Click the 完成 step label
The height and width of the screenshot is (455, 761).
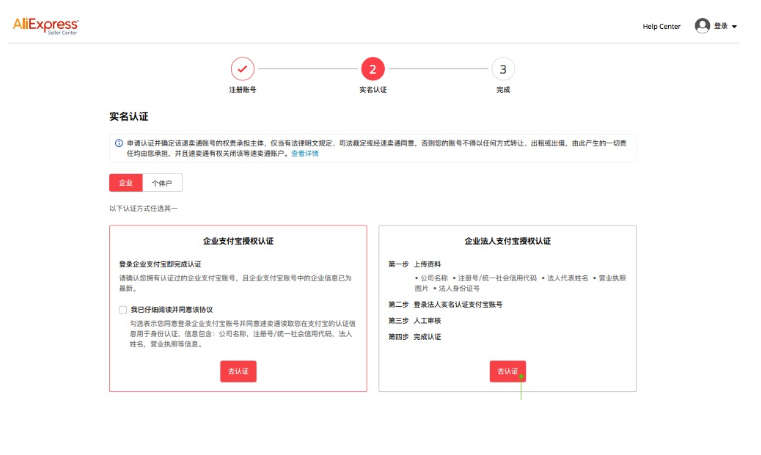point(503,90)
